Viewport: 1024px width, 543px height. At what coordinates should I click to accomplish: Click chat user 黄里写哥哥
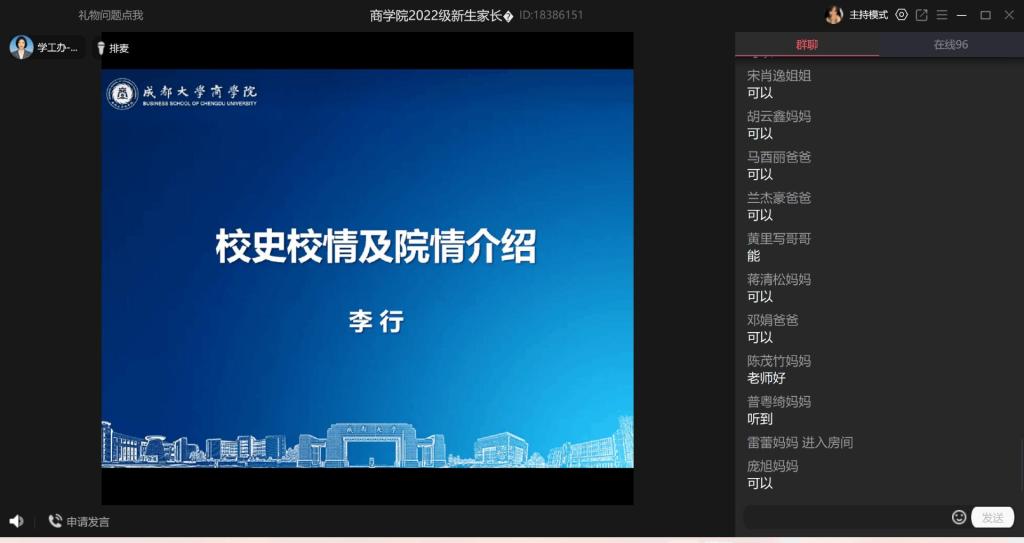pyautogui.click(x=779, y=239)
